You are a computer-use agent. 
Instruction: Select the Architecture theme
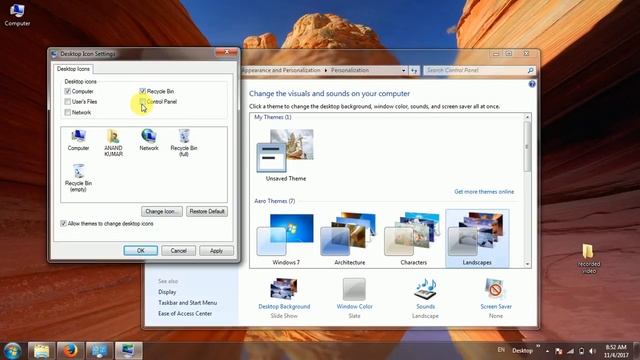click(349, 239)
